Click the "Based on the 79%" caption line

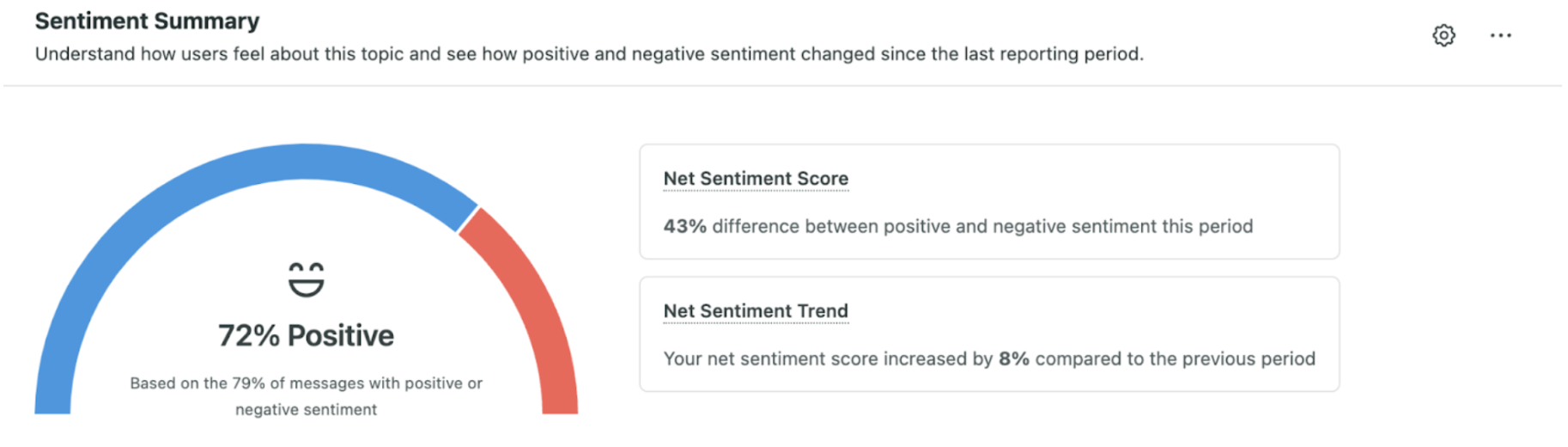pos(306,383)
